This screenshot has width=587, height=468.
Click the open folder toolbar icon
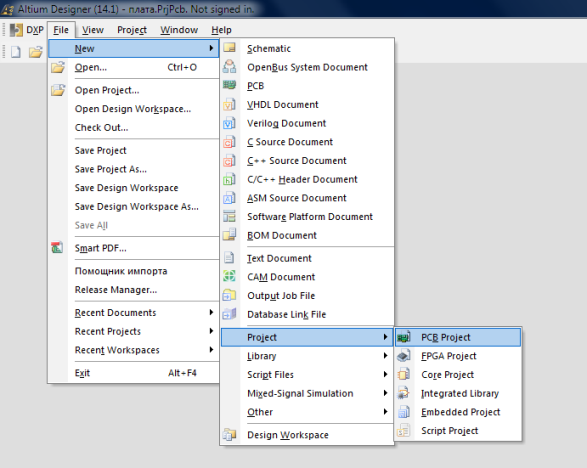point(36,52)
